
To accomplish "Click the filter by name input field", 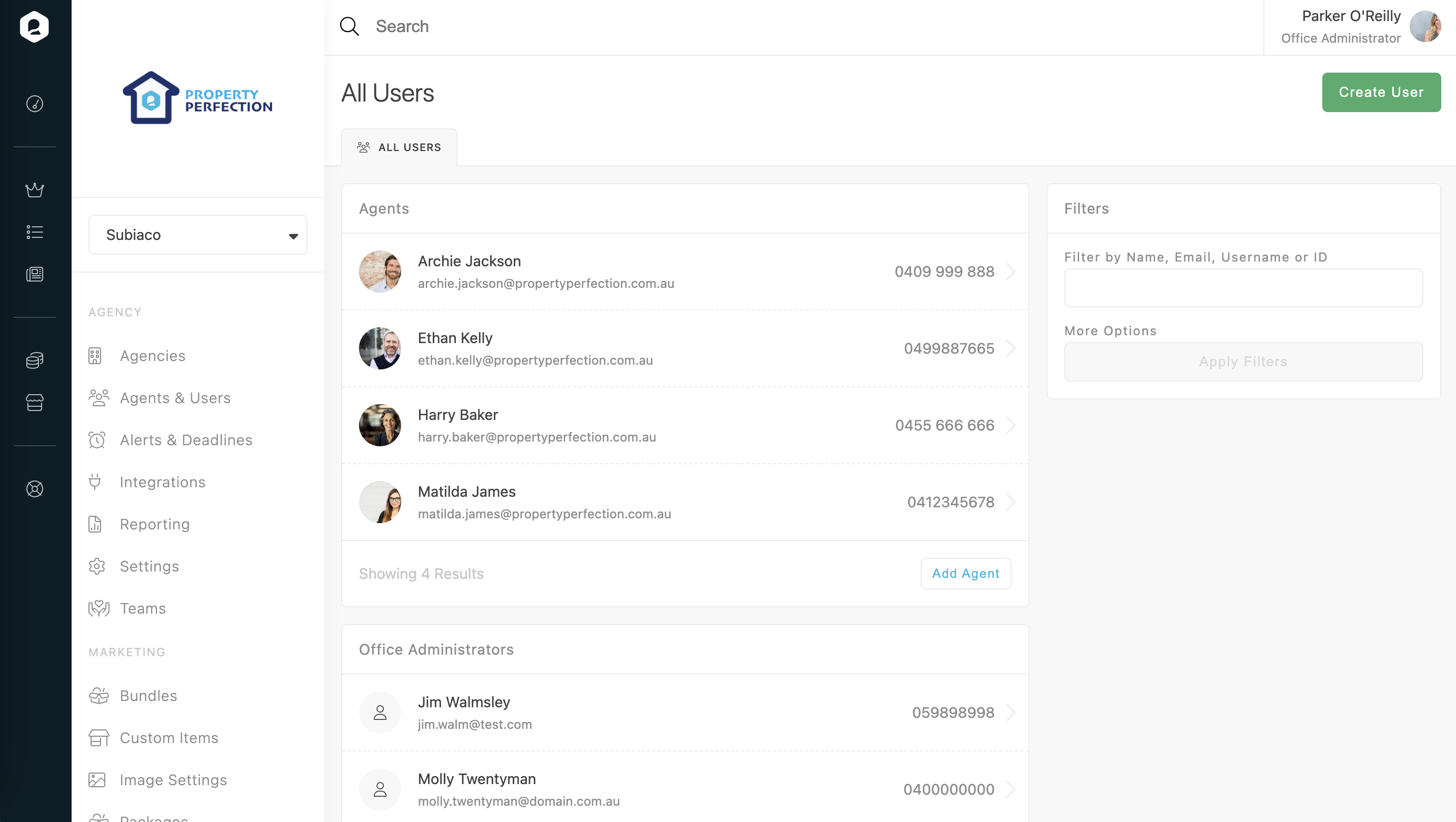I will (x=1243, y=288).
